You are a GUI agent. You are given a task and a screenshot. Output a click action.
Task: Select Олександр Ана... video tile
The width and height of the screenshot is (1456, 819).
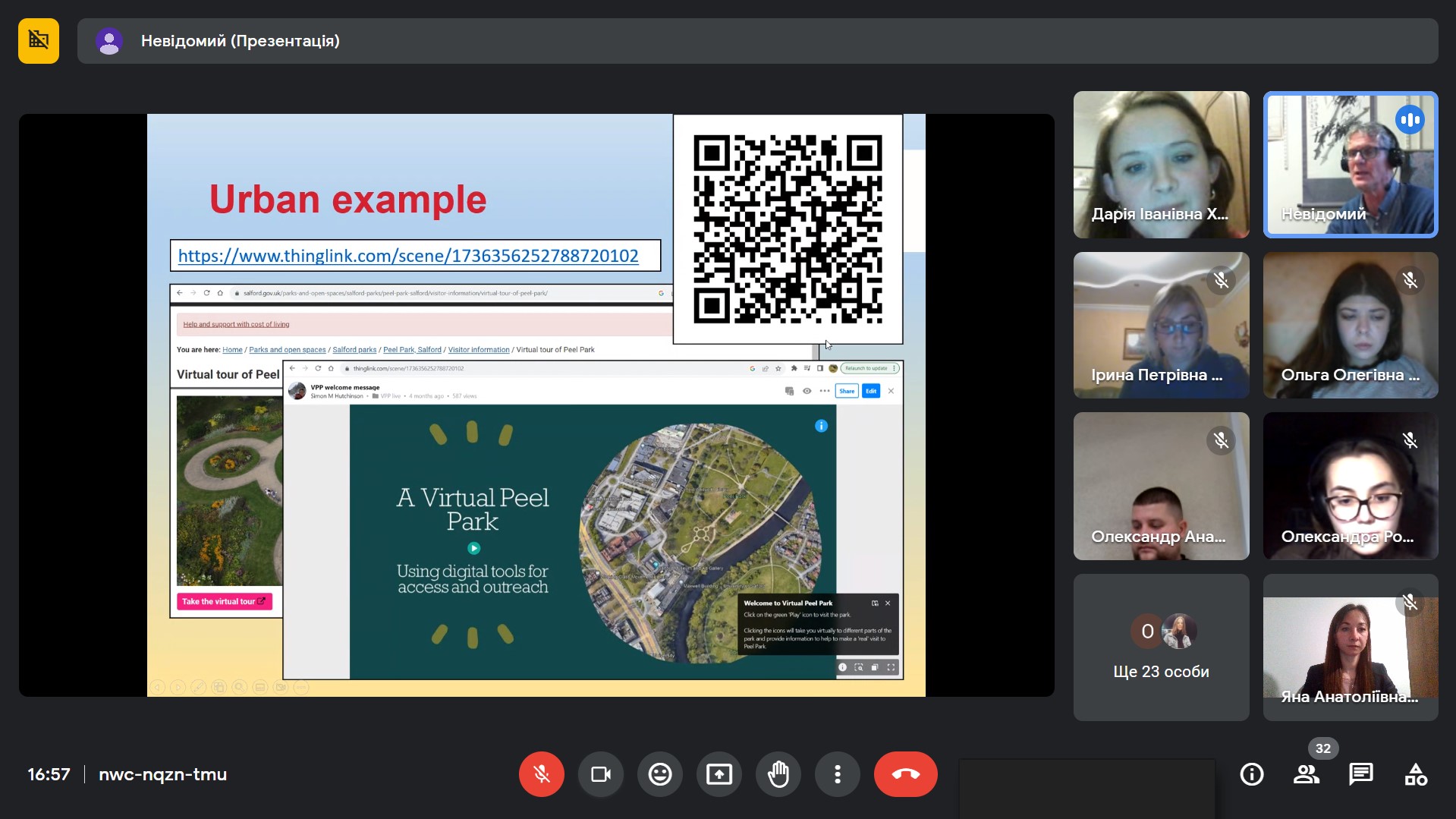pyautogui.click(x=1161, y=487)
